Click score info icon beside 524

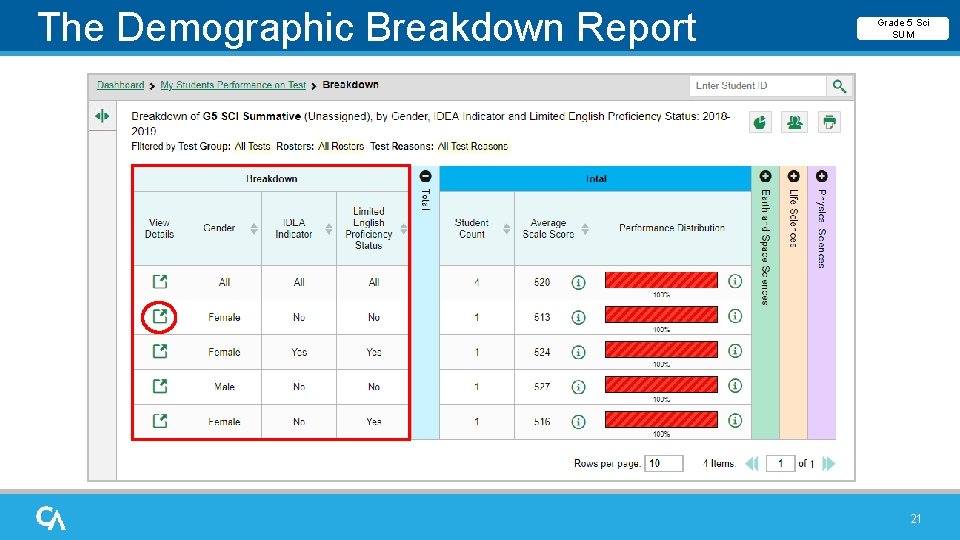[578, 352]
